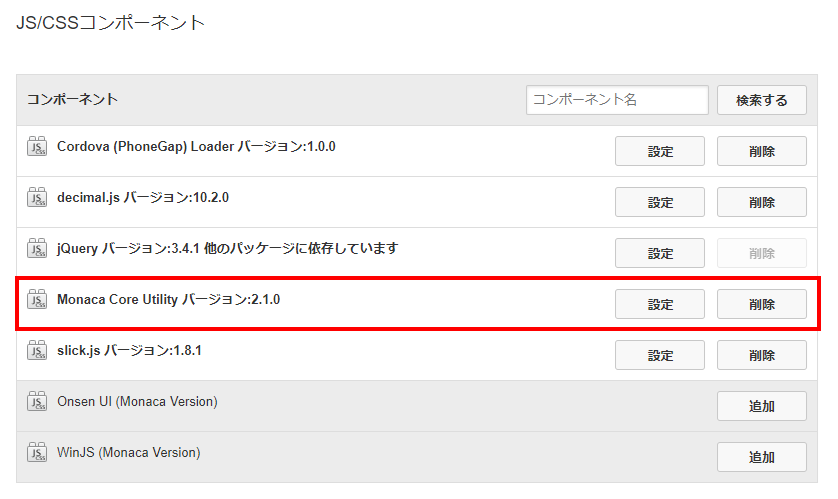Screen dimensions: 838x499
Task: Remove decimal.js with 削除 button
Action: [x=762, y=202]
